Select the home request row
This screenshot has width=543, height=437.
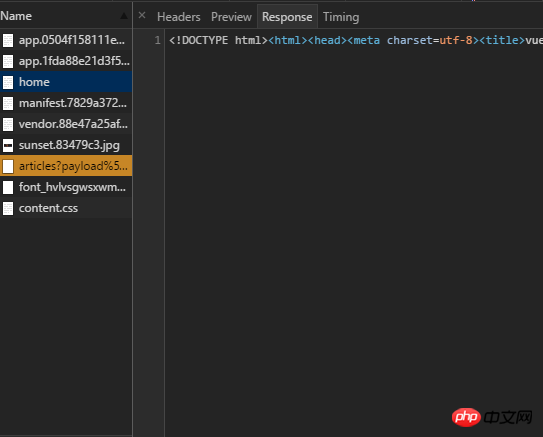66,82
